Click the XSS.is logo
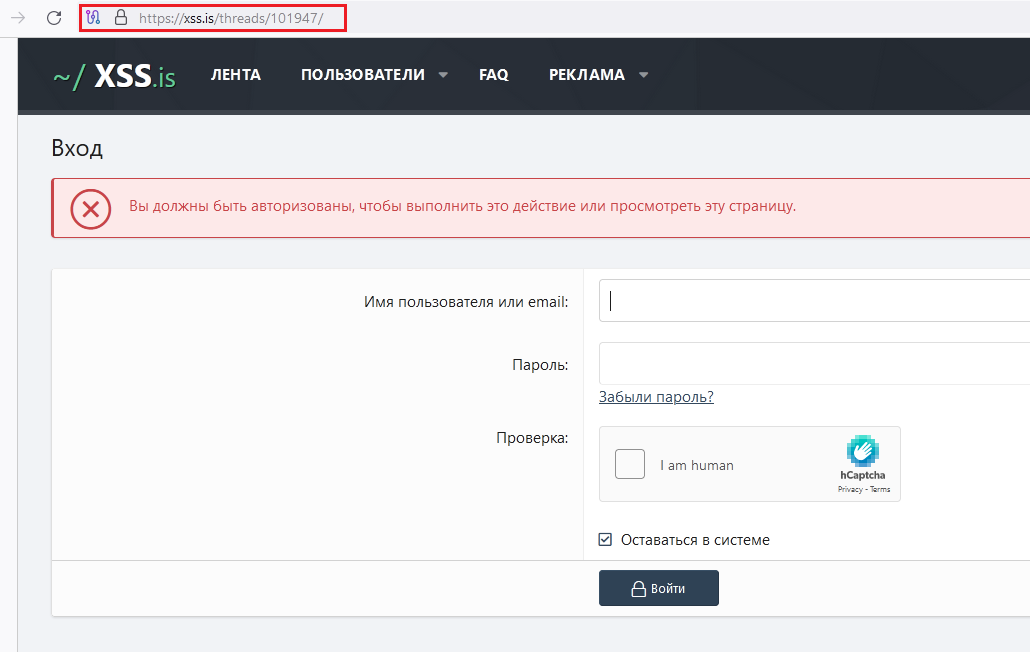The image size is (1030, 652). click(114, 76)
